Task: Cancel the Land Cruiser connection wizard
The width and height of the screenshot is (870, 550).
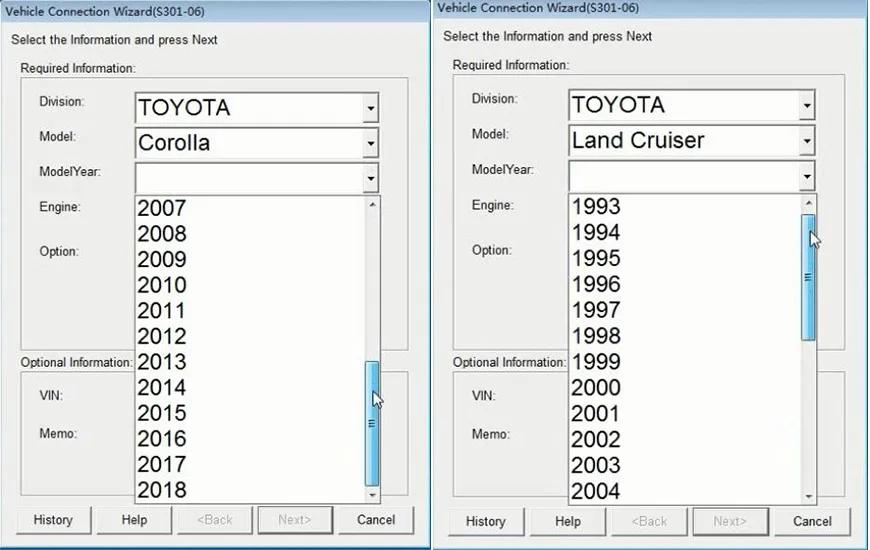Action: pos(812,522)
